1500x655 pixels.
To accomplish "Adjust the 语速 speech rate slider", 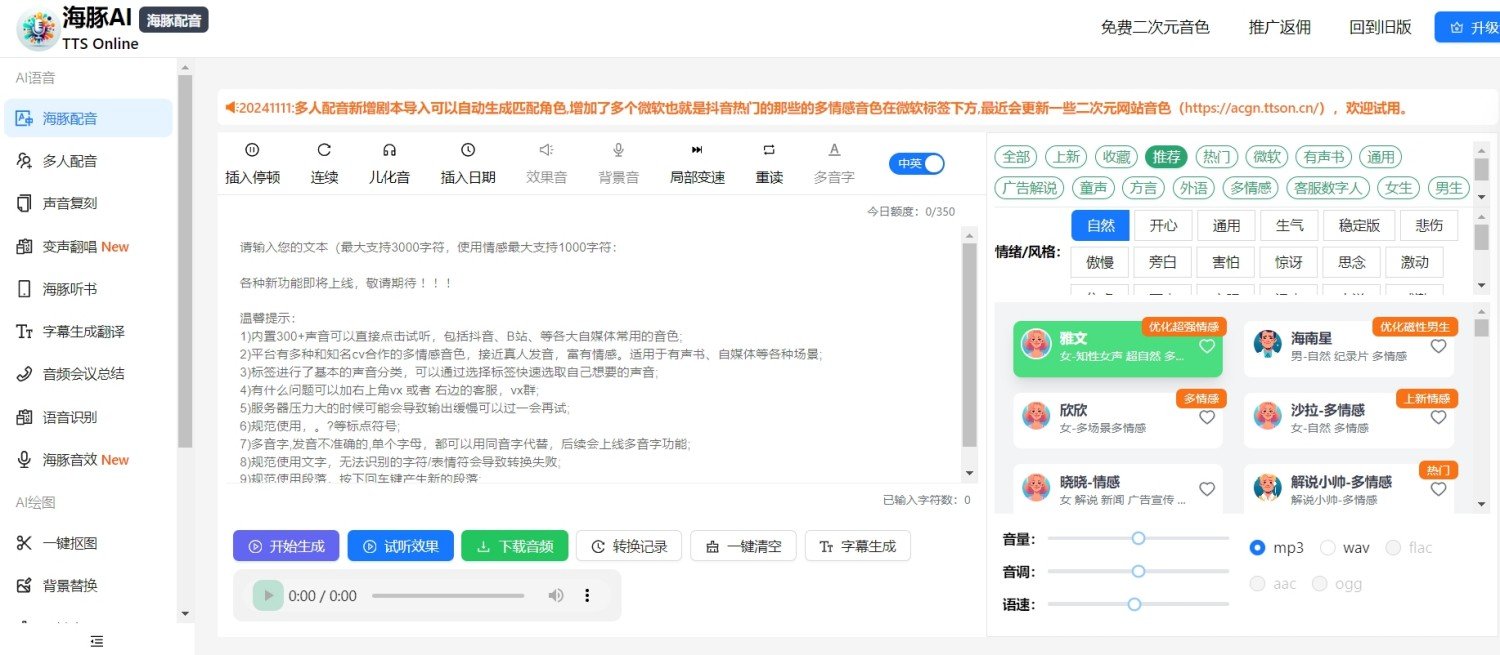I will click(x=1133, y=604).
